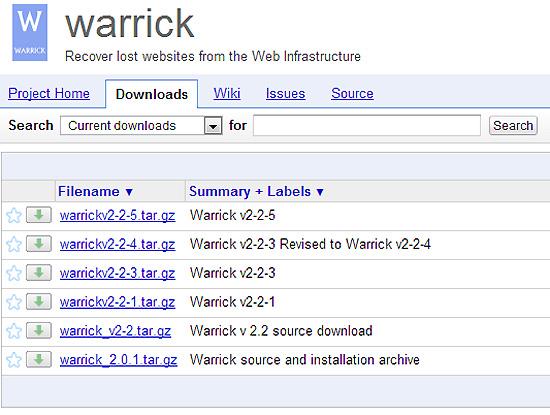The width and height of the screenshot is (550, 415).
Task: Star the warrick_v2-2.tar.gz download
Action: 14,331
